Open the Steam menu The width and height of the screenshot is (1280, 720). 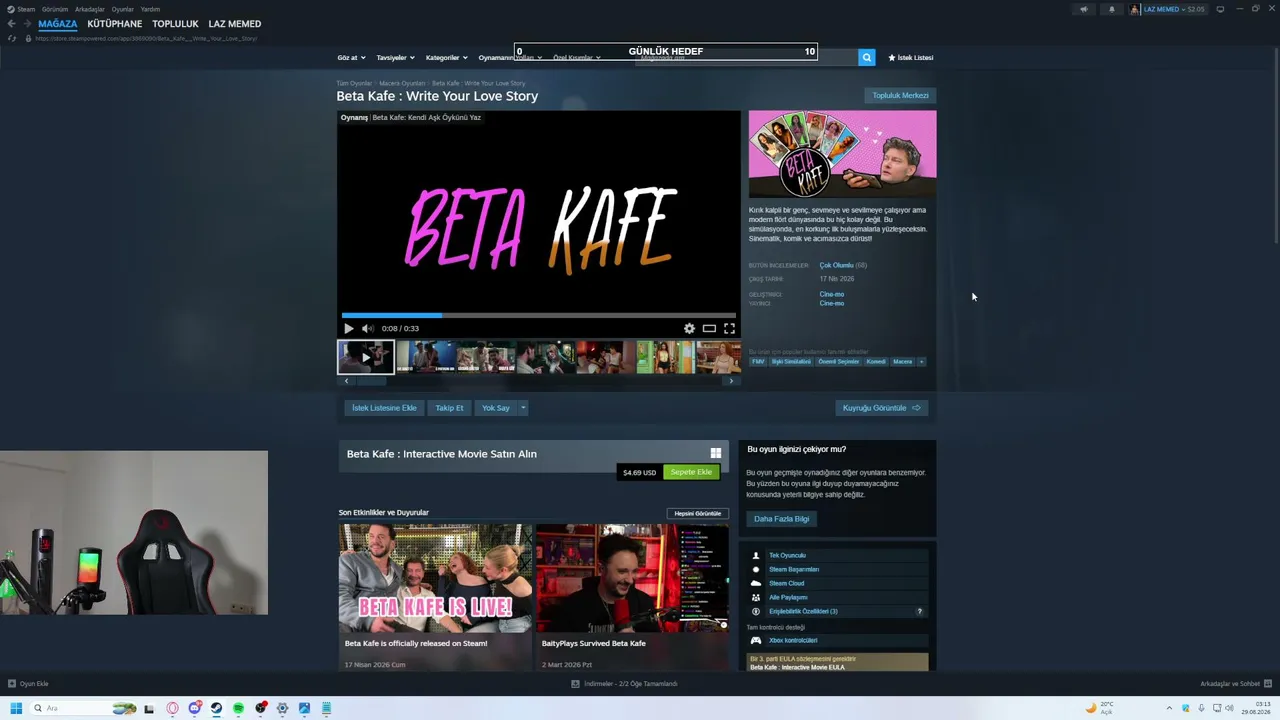pos(21,9)
